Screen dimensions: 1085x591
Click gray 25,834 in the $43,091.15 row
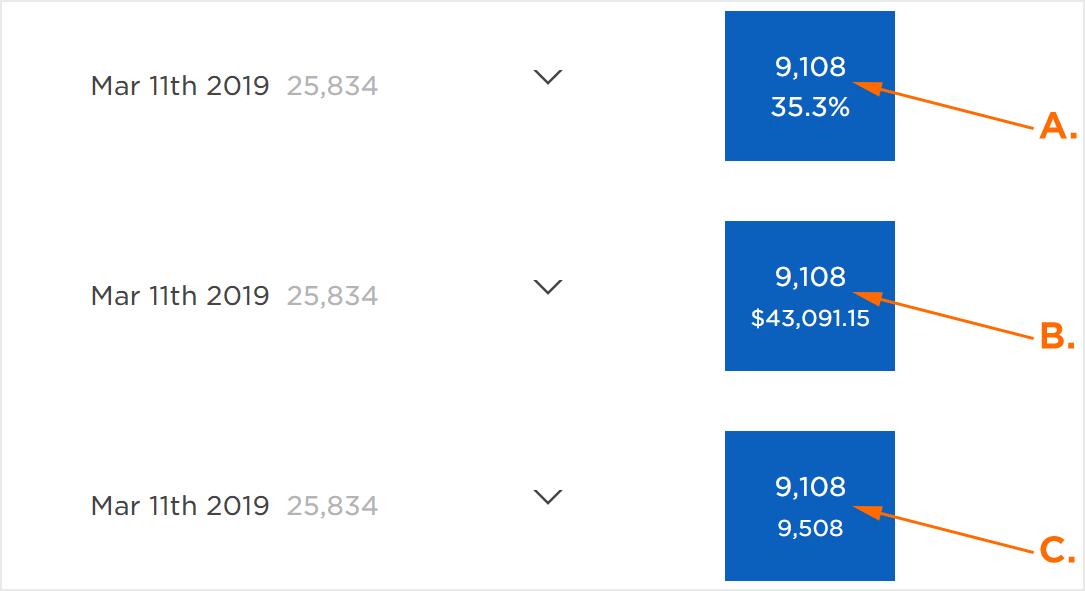click(332, 297)
